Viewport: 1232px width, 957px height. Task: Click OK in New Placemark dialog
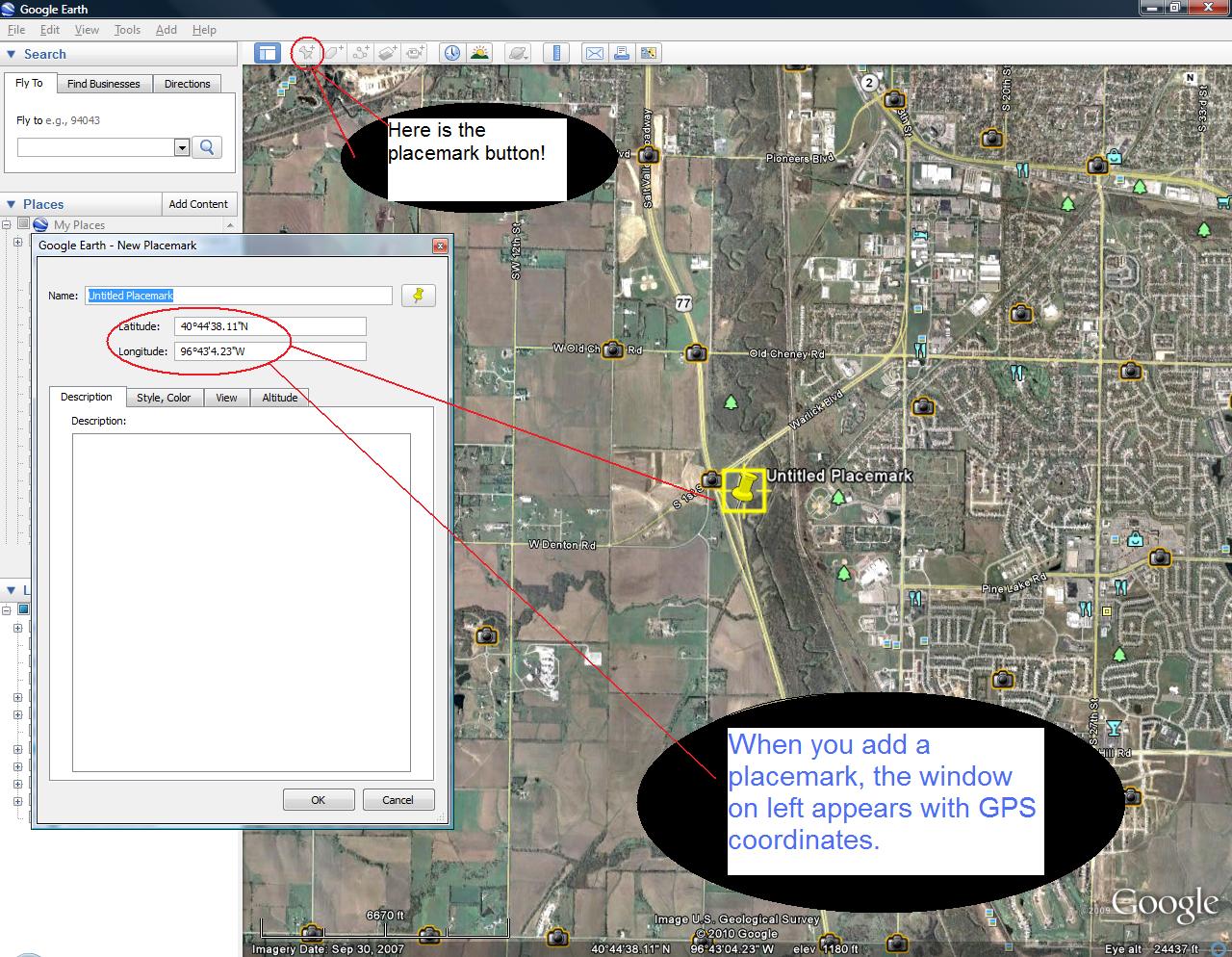pyautogui.click(x=319, y=799)
